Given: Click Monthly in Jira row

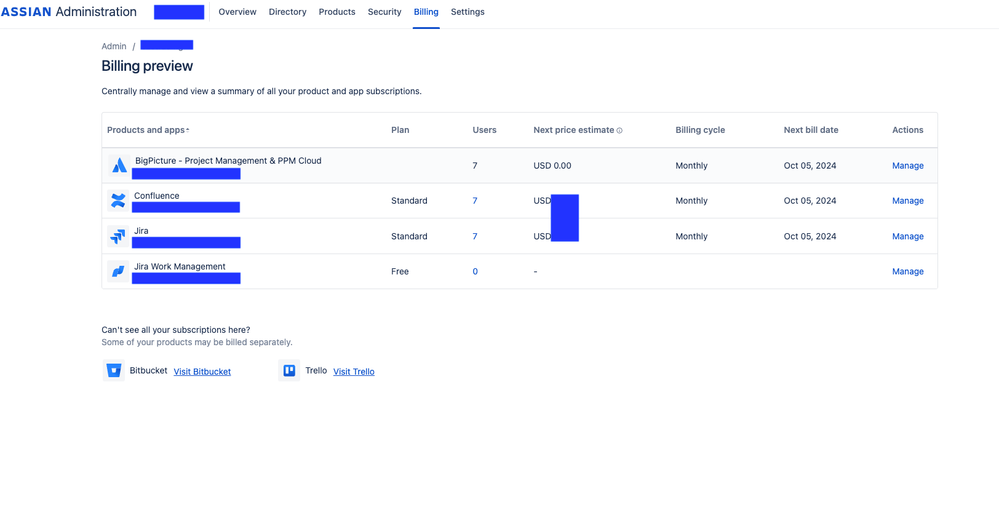Looking at the screenshot, I should tap(691, 236).
